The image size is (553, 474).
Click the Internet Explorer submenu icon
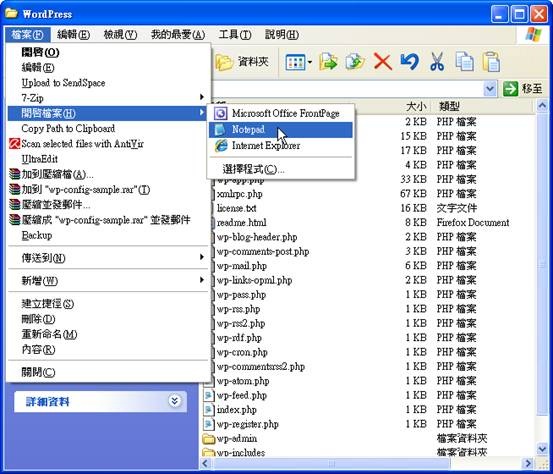221,146
